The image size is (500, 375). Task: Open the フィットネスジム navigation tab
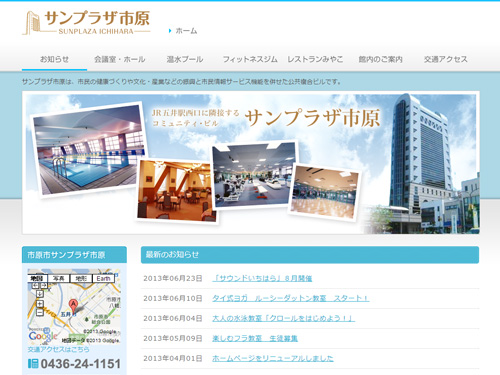pos(250,59)
